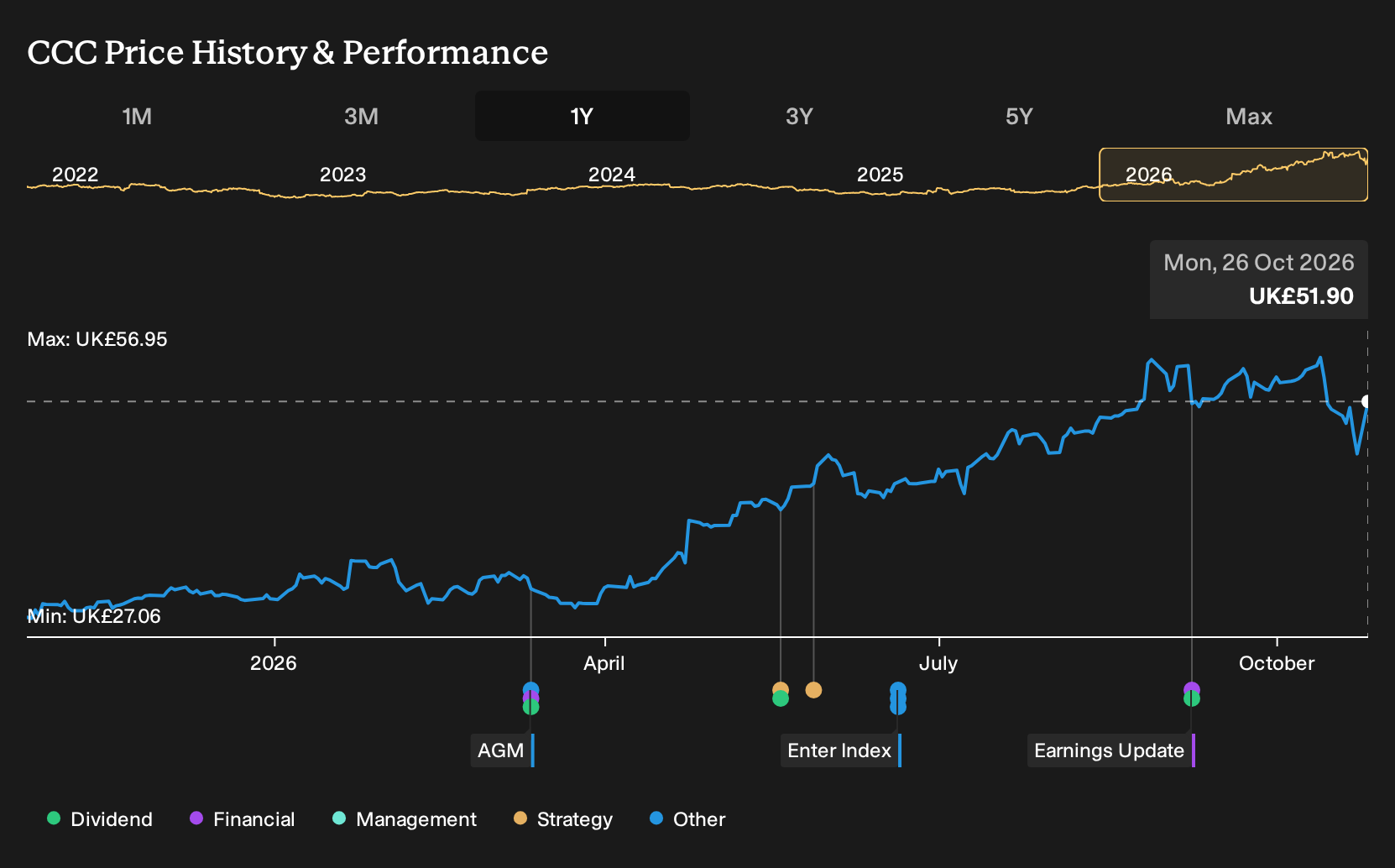Click the October axis label
Image resolution: width=1395 pixels, height=868 pixels.
tap(1277, 663)
